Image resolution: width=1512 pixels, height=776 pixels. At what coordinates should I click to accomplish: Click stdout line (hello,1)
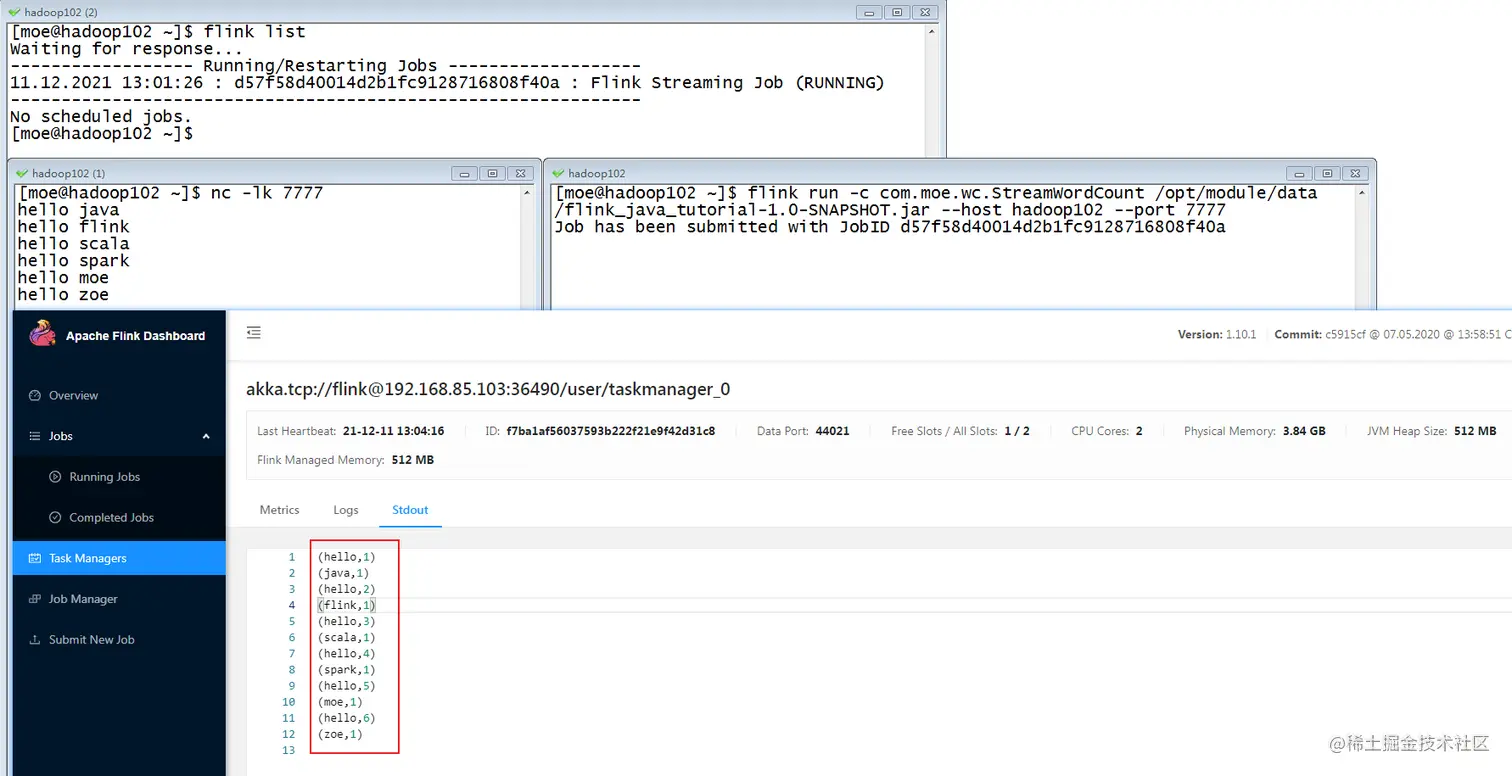[346, 557]
